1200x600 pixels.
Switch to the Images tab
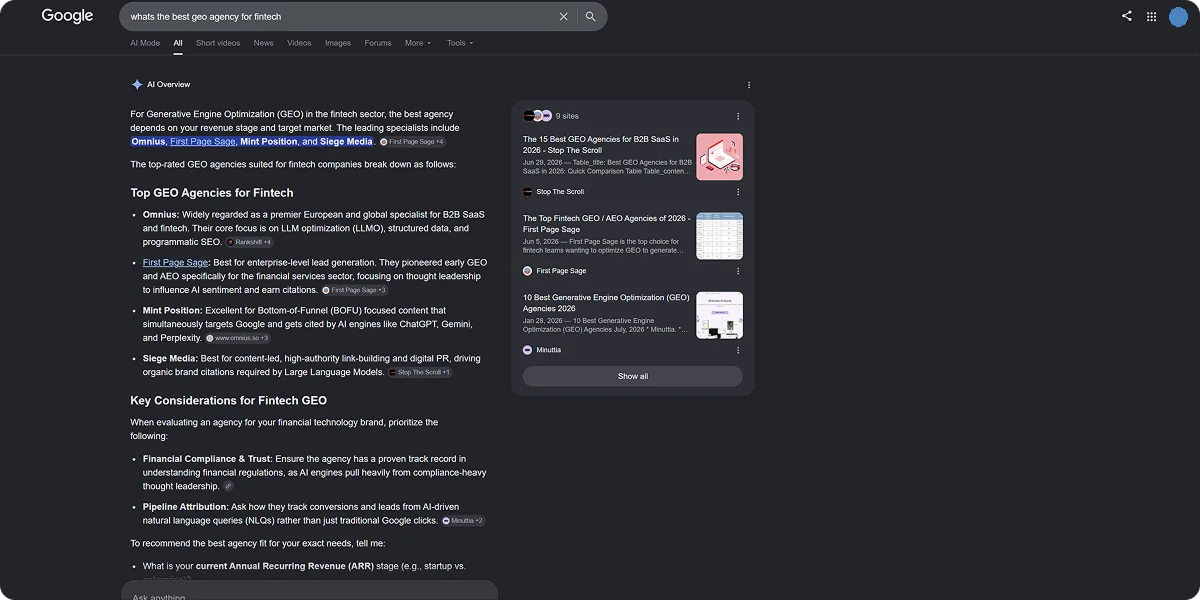tap(338, 43)
